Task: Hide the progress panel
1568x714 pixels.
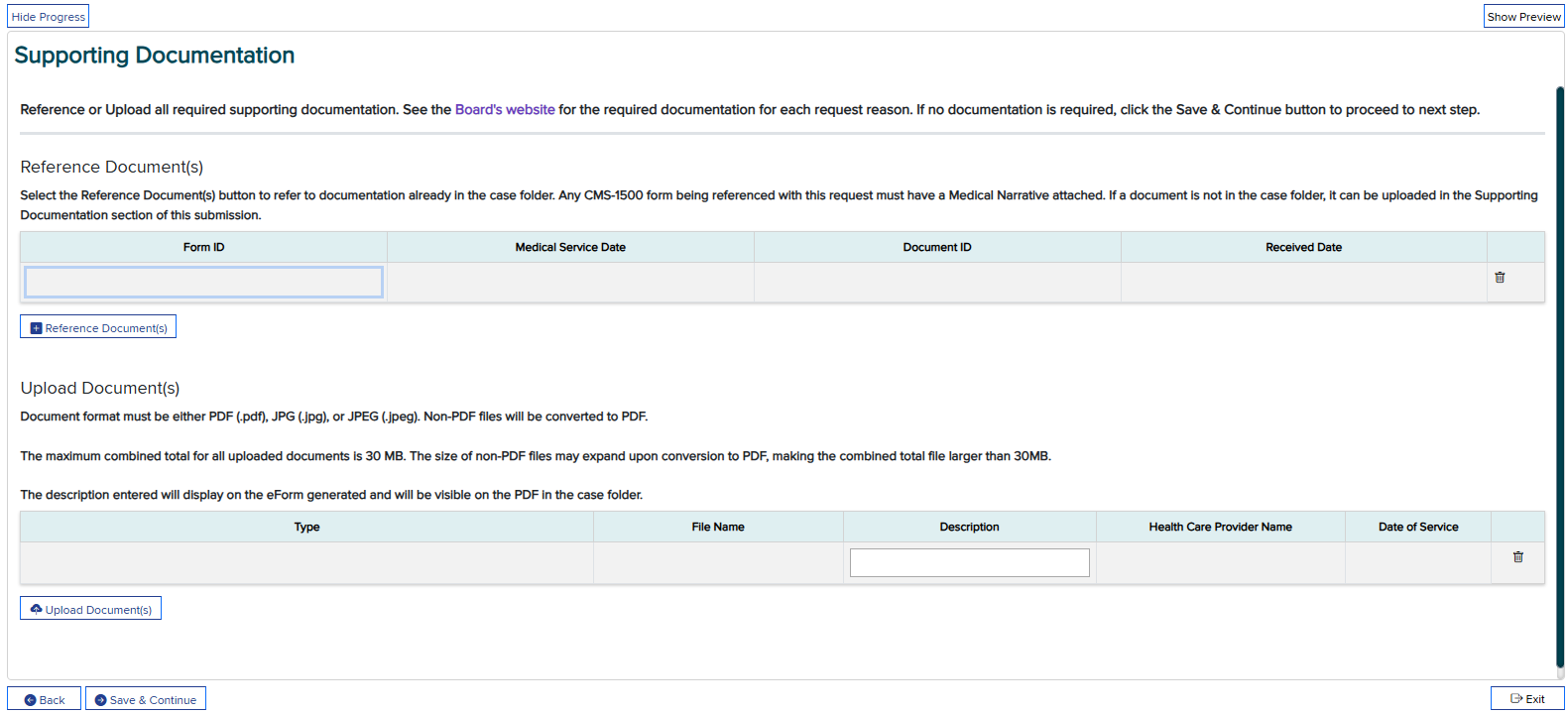Action: click(49, 17)
